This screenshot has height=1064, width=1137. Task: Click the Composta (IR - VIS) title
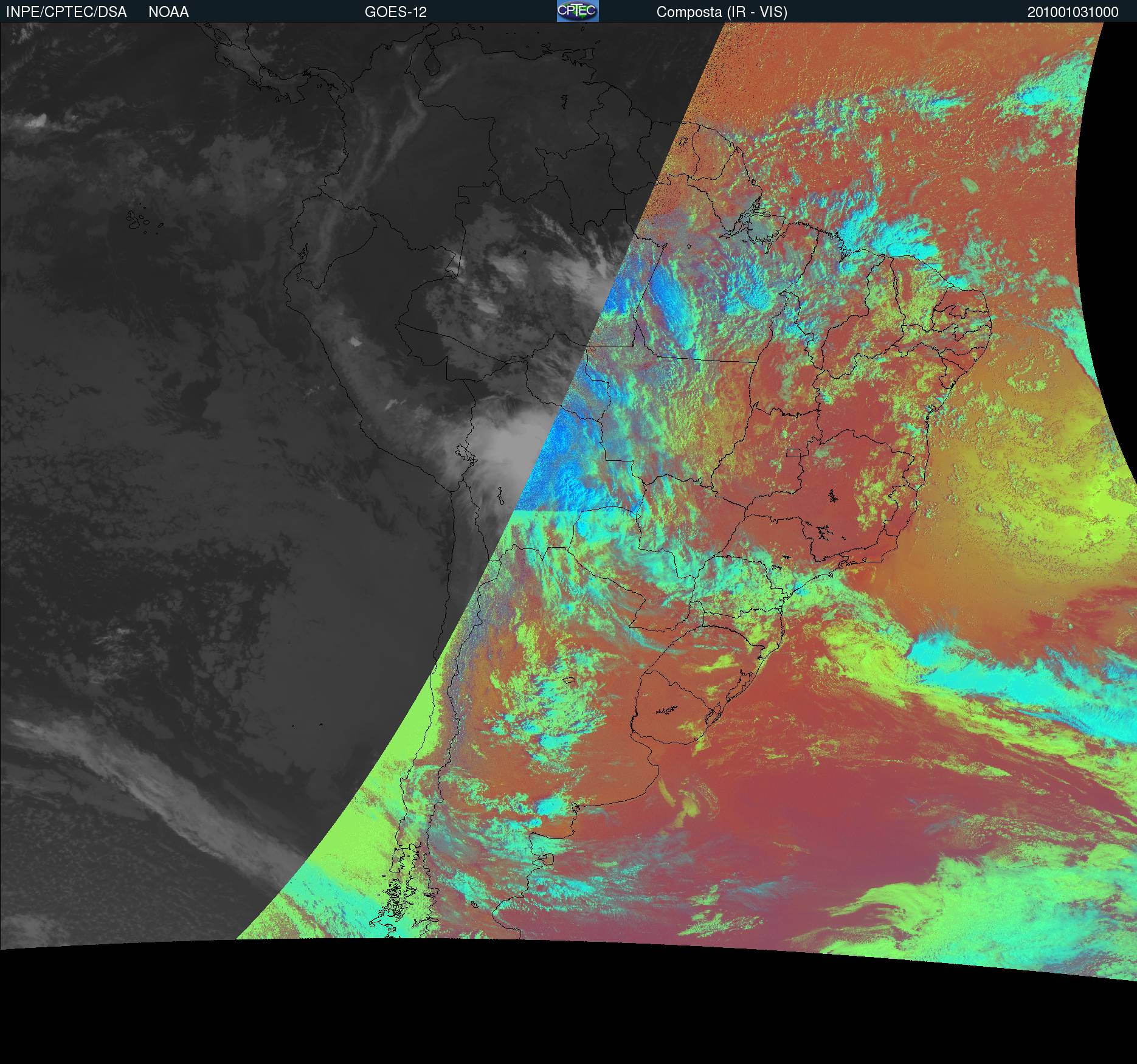tap(722, 12)
